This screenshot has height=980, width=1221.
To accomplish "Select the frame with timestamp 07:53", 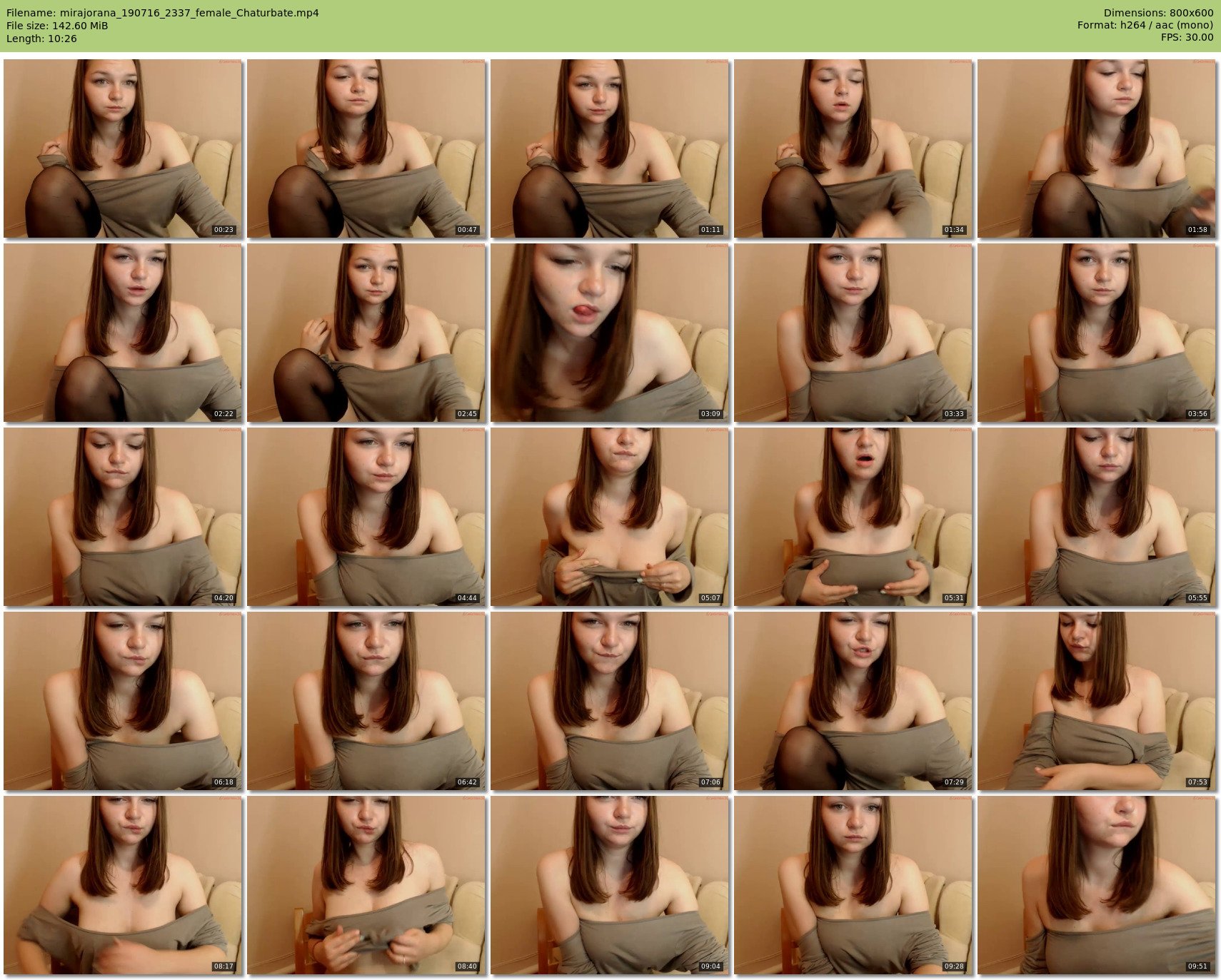I will click(1097, 701).
